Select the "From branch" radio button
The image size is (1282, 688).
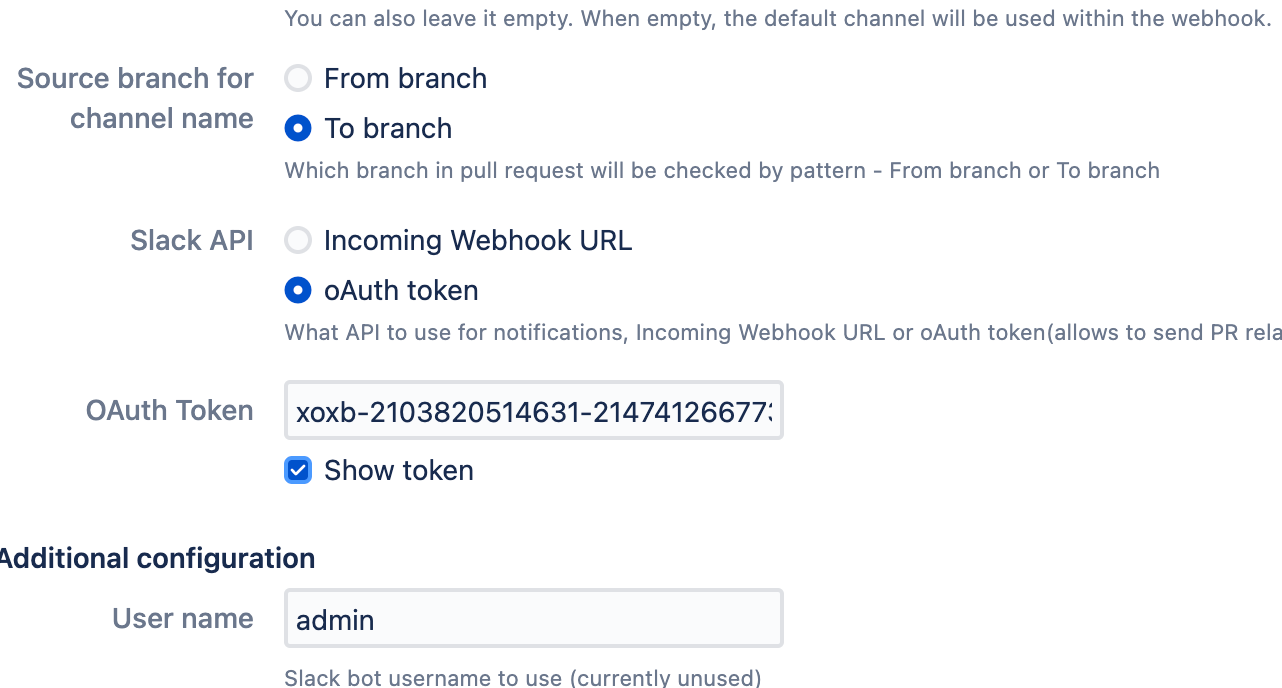click(x=298, y=78)
